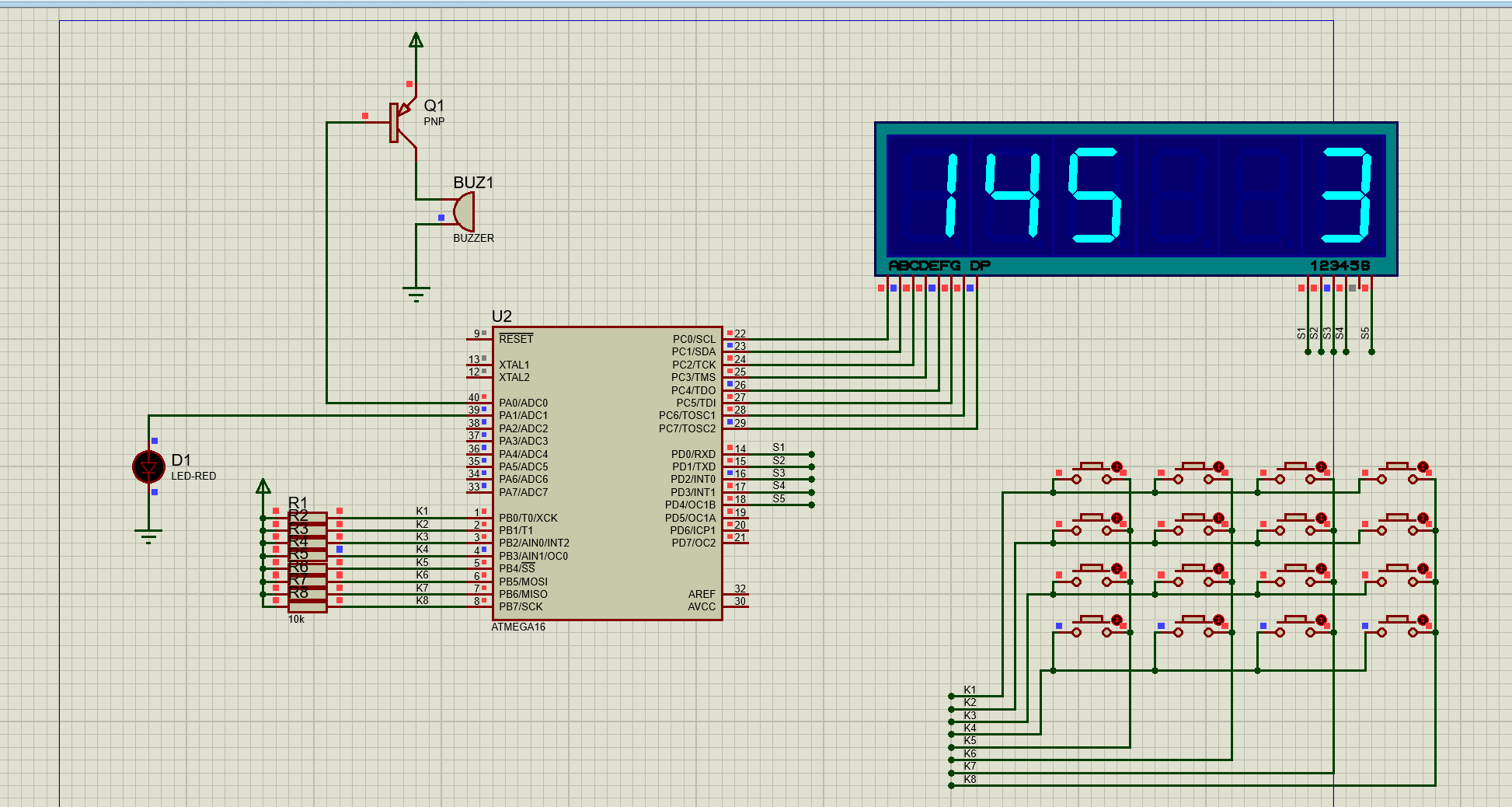Screen dimensions: 1512x807
Task: Click the BUZ1 reference label
Action: [473, 183]
